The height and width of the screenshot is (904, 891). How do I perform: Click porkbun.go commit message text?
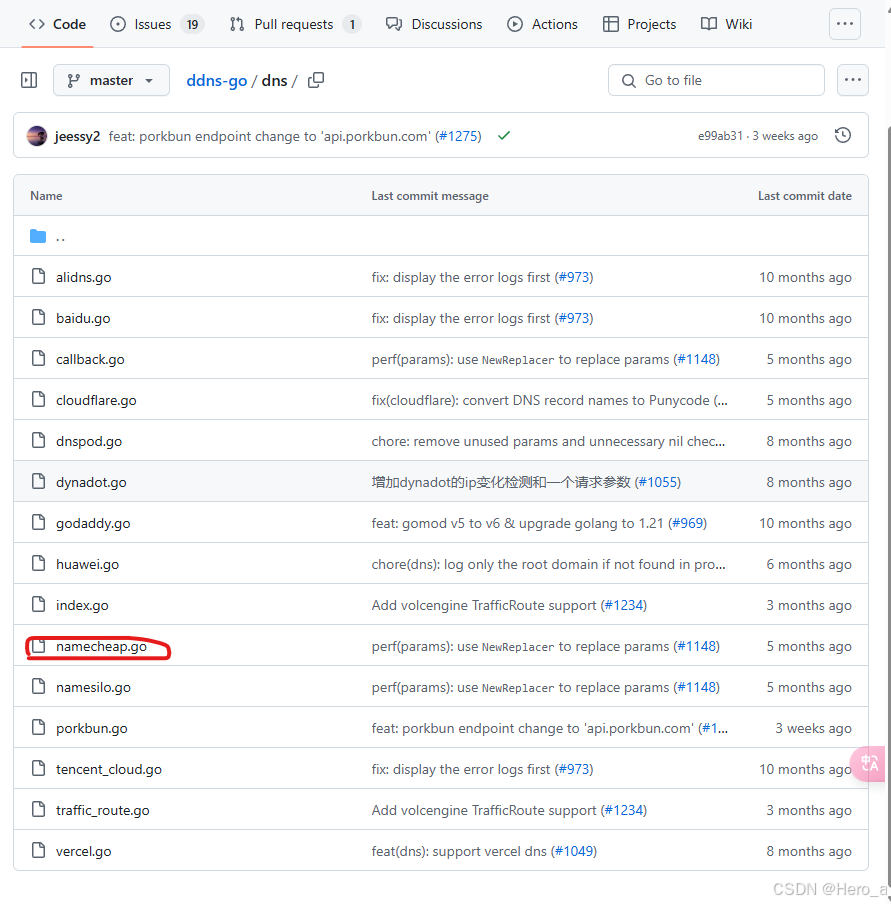pyautogui.click(x=549, y=728)
